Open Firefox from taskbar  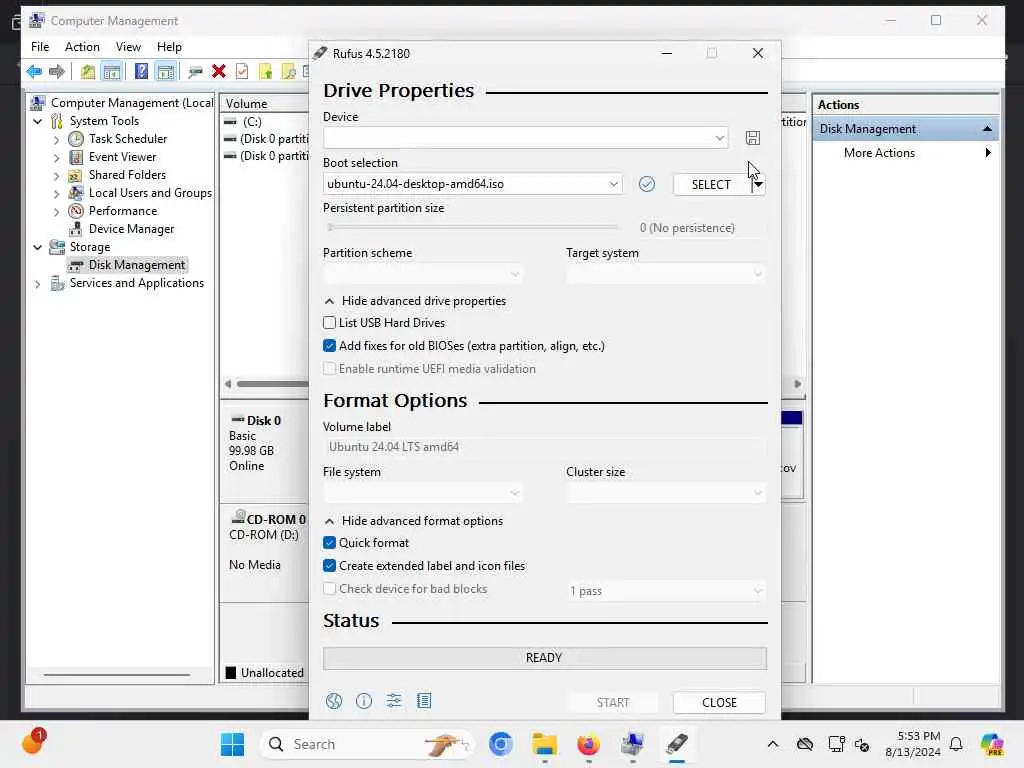coord(588,744)
